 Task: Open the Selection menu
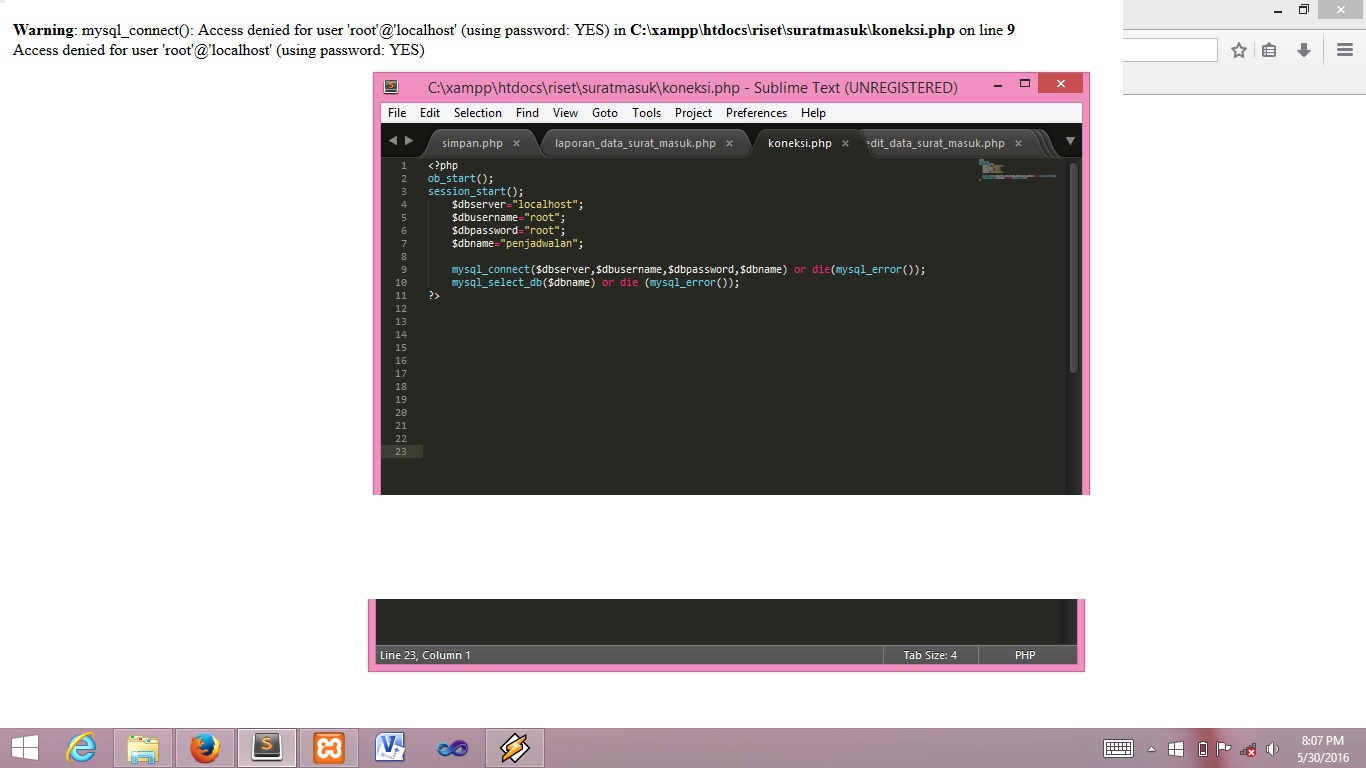pos(478,113)
